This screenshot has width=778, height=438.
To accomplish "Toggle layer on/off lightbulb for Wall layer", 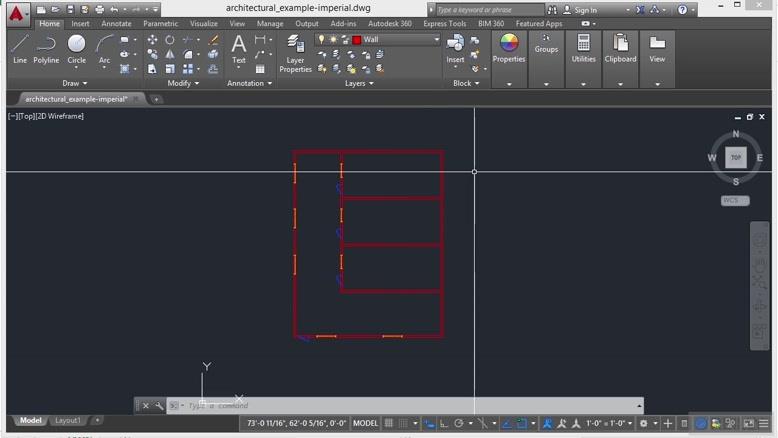I will (x=322, y=39).
